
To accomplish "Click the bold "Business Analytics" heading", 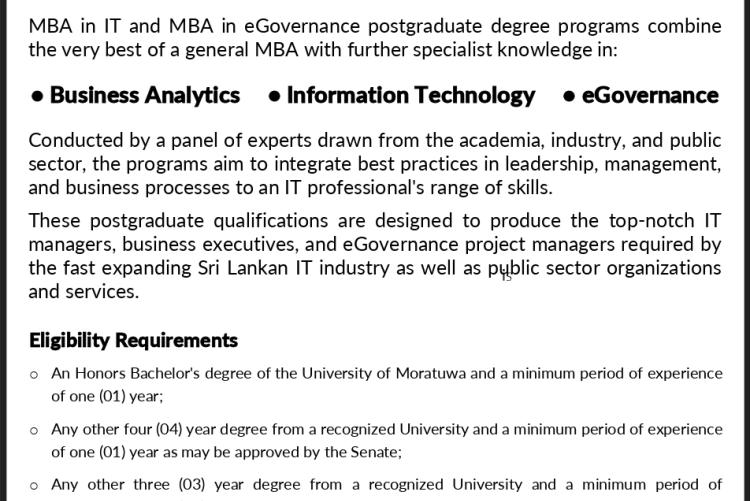I will (x=145, y=96).
